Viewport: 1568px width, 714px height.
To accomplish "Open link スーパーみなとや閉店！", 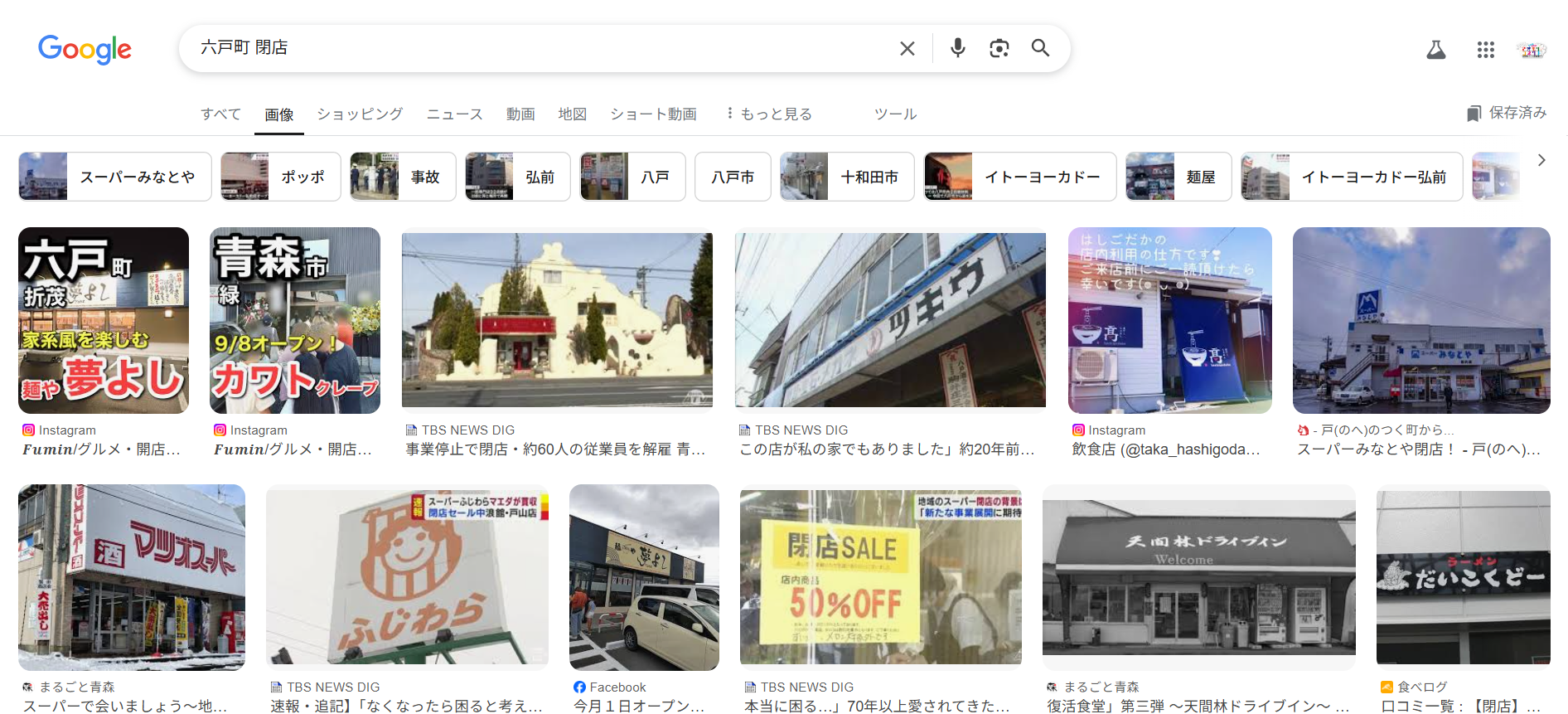I will pyautogui.click(x=1419, y=449).
